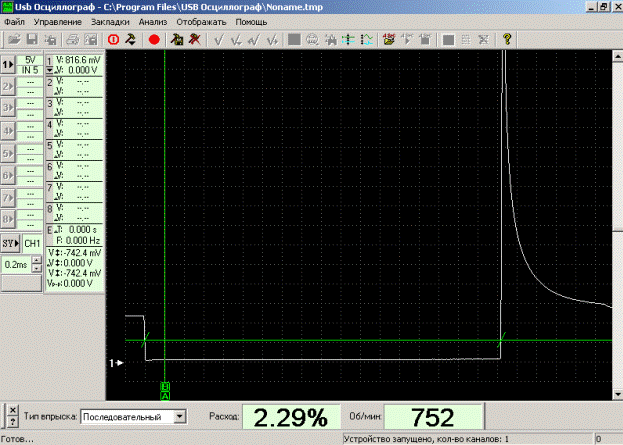
Task: Click the third grey checkmark icon
Action: click(254, 39)
